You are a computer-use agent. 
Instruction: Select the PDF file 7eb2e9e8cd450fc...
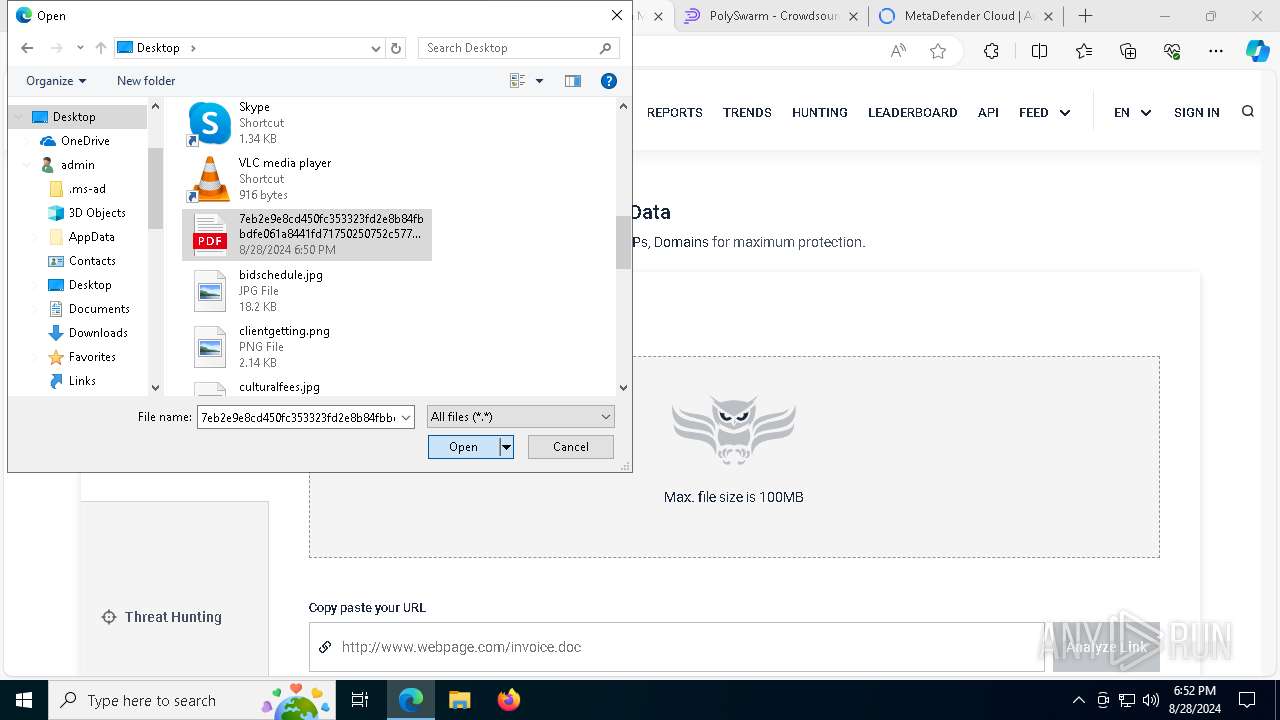pos(307,234)
